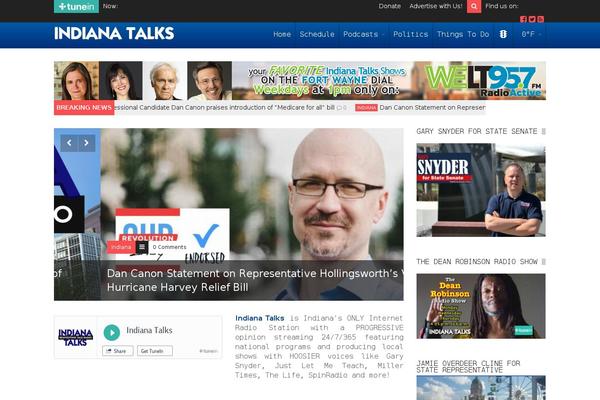The width and height of the screenshot is (600, 400).
Task: Click the INDIANA TALKS site logo
Action: tap(114, 34)
